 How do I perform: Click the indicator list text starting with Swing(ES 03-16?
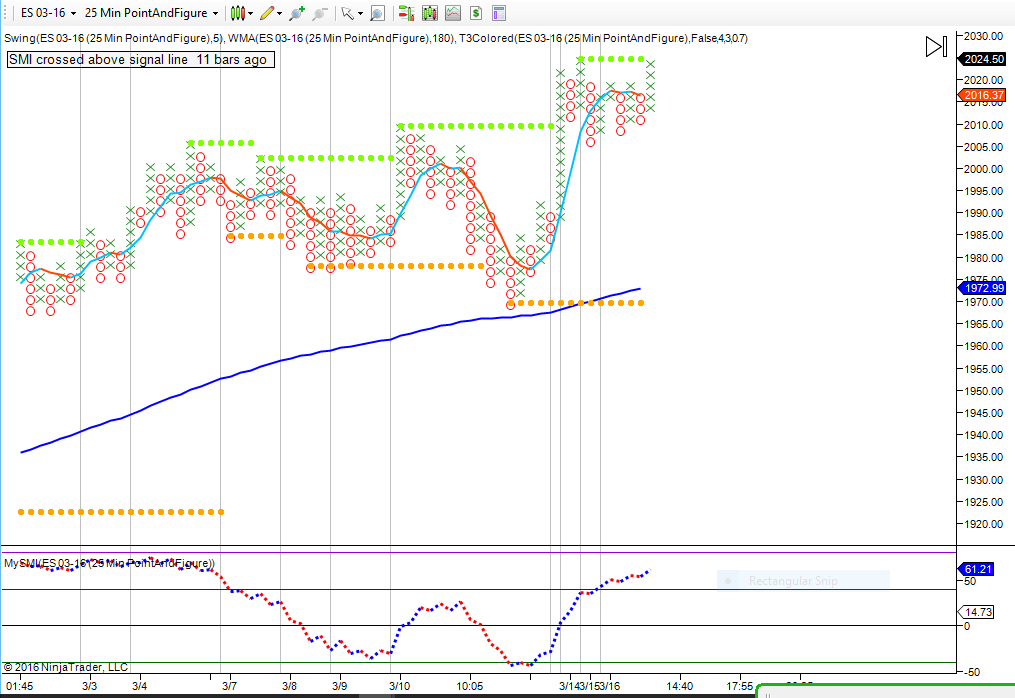[375, 38]
